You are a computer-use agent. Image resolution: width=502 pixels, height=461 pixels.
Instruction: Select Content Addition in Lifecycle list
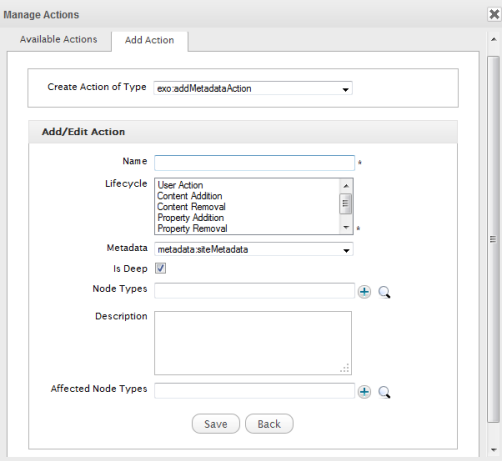190,196
